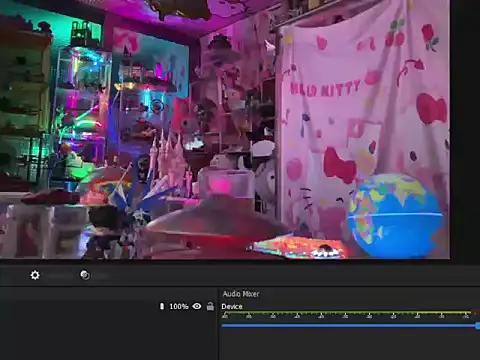Click the volume slider handle at far end
Screen dimensions: 480x360
click(478, 326)
